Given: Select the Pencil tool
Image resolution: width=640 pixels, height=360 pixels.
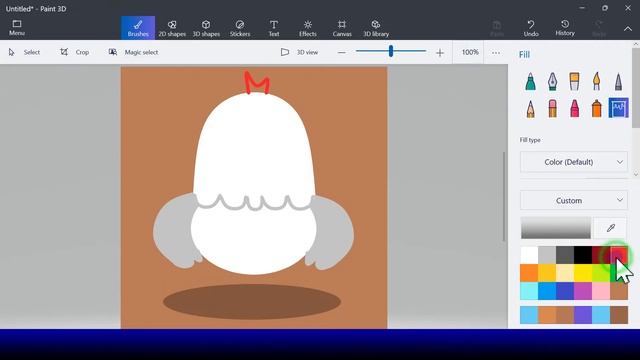Looking at the screenshot, I should point(530,109).
